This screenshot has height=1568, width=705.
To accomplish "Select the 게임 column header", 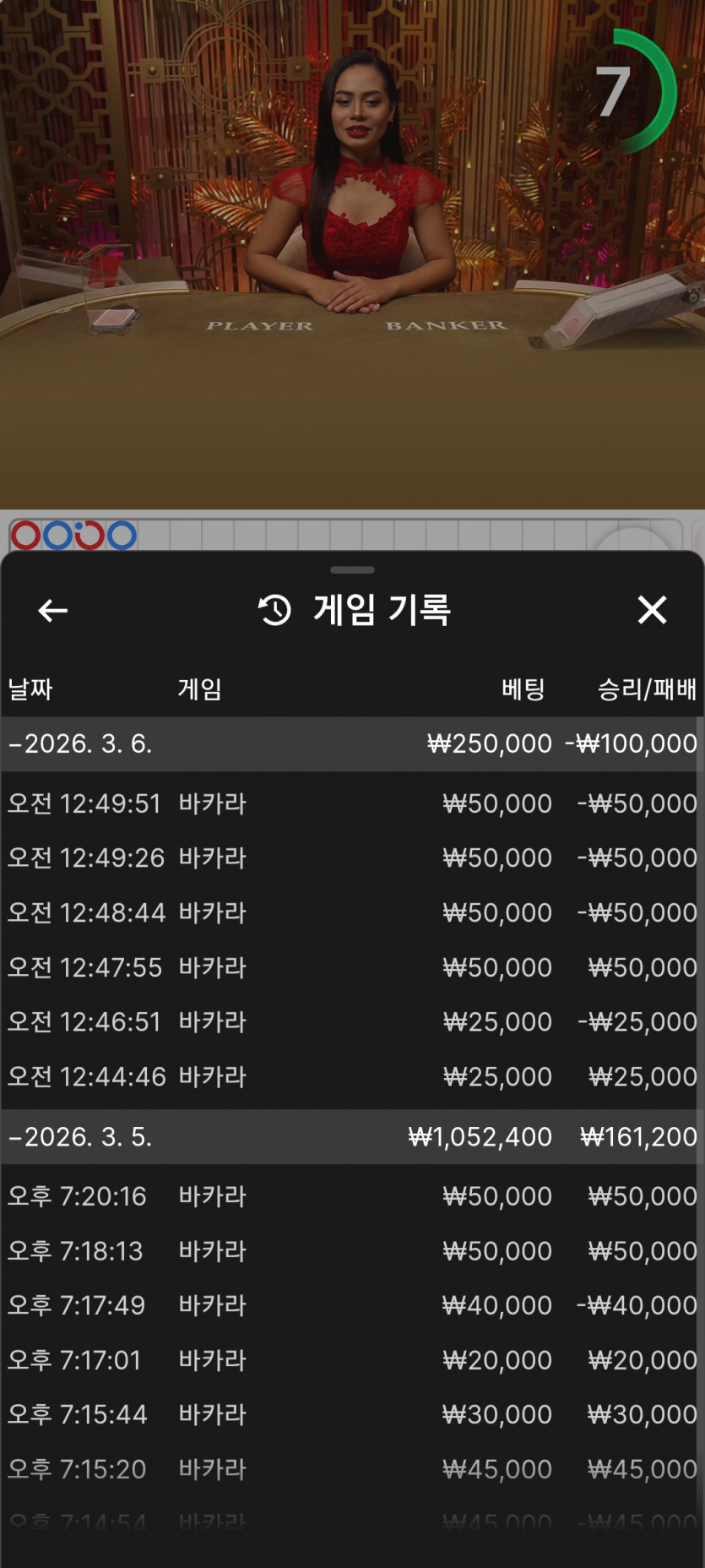I will [x=199, y=689].
